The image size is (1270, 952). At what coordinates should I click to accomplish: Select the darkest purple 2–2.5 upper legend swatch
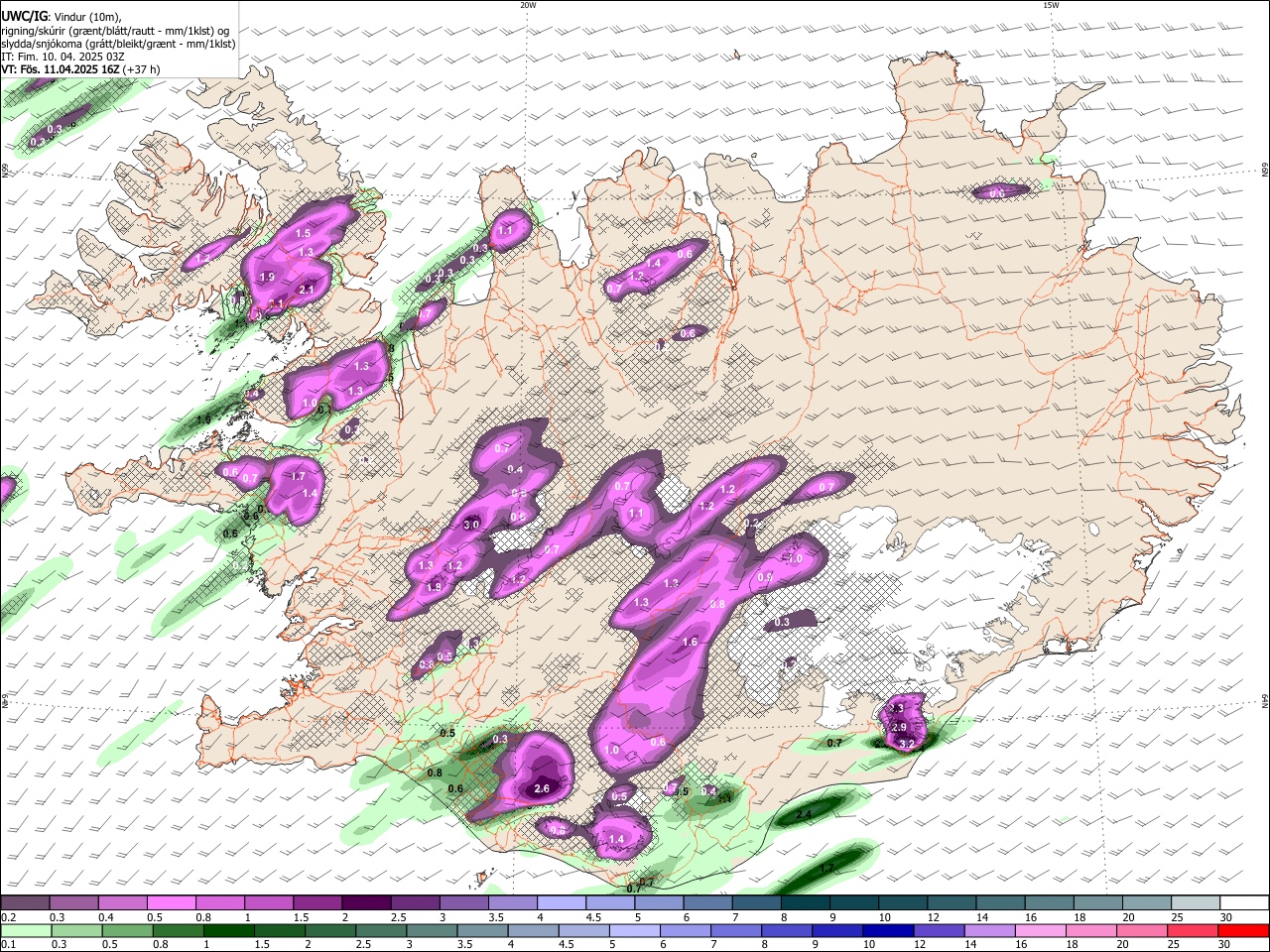[x=366, y=903]
